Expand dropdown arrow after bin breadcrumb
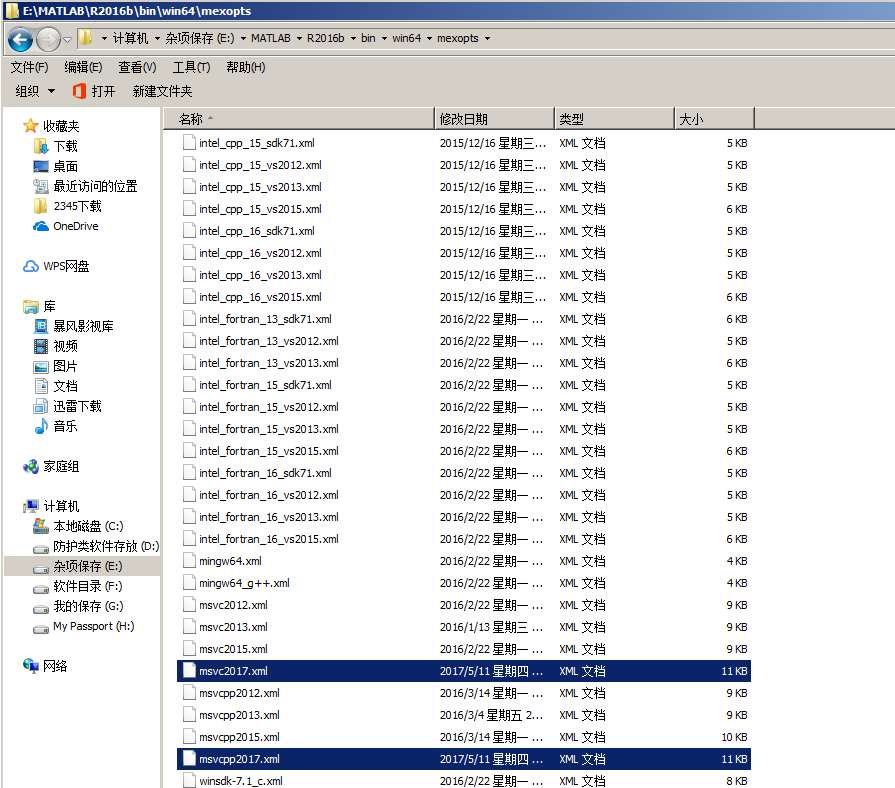The image size is (895, 788). pos(384,38)
